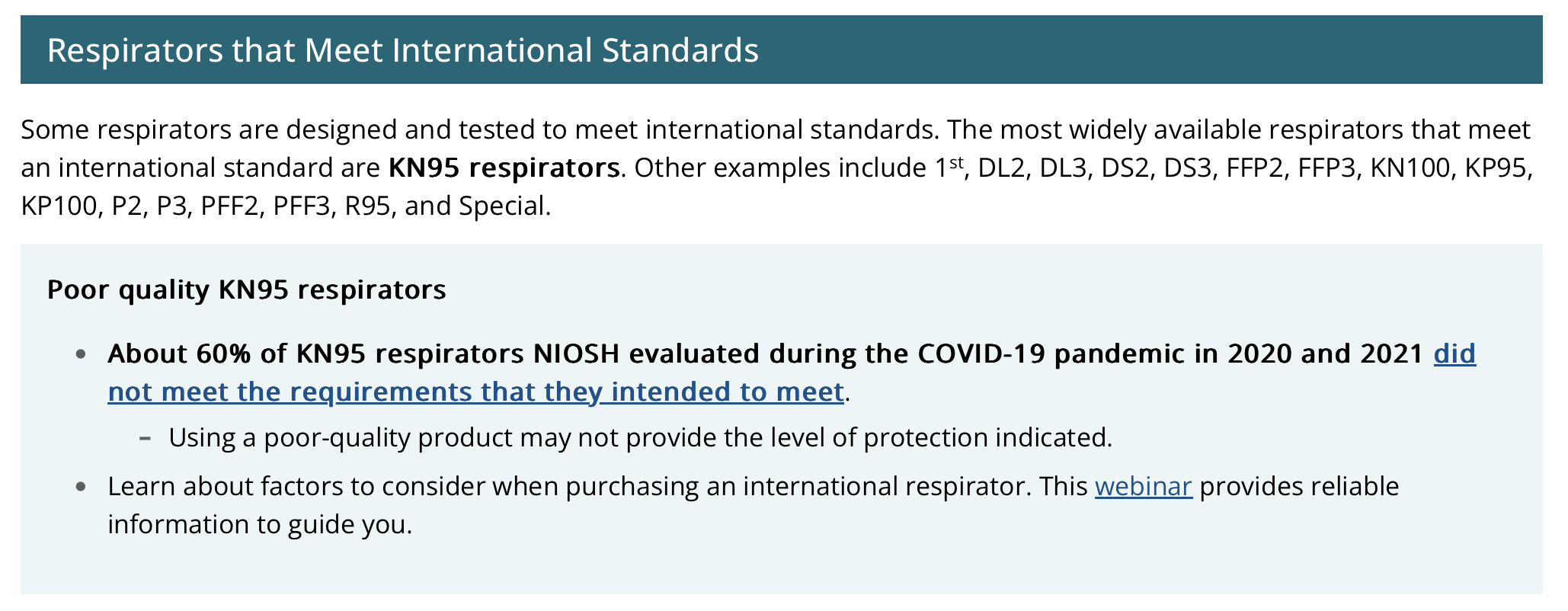Open the "did not meet the requirements" link
This screenshot has height=611, width=1568.
475,392
